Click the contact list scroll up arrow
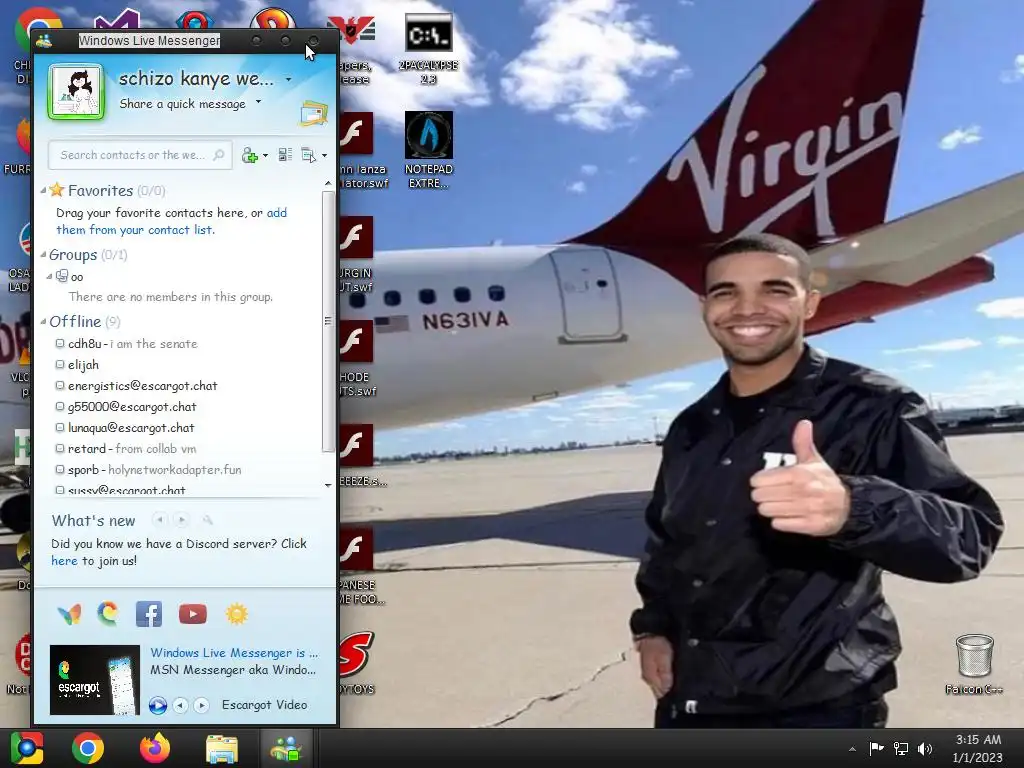 coord(328,184)
